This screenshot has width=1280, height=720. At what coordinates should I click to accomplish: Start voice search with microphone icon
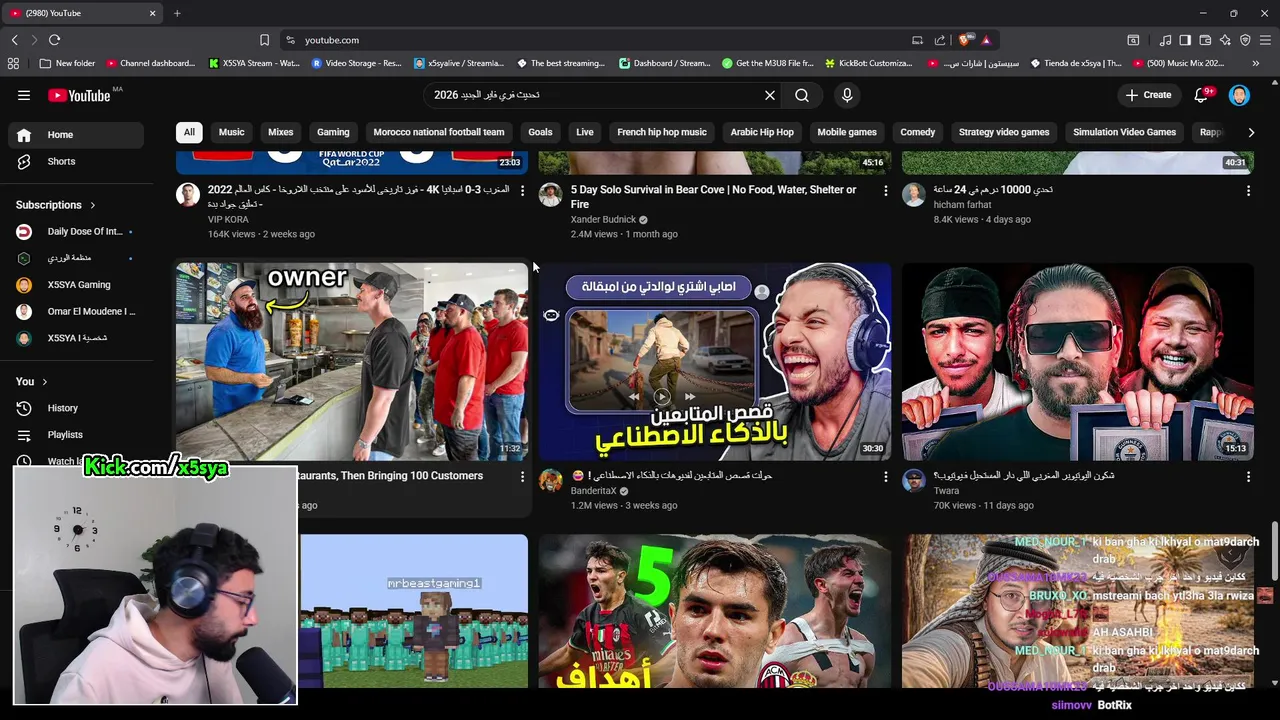pos(847,95)
